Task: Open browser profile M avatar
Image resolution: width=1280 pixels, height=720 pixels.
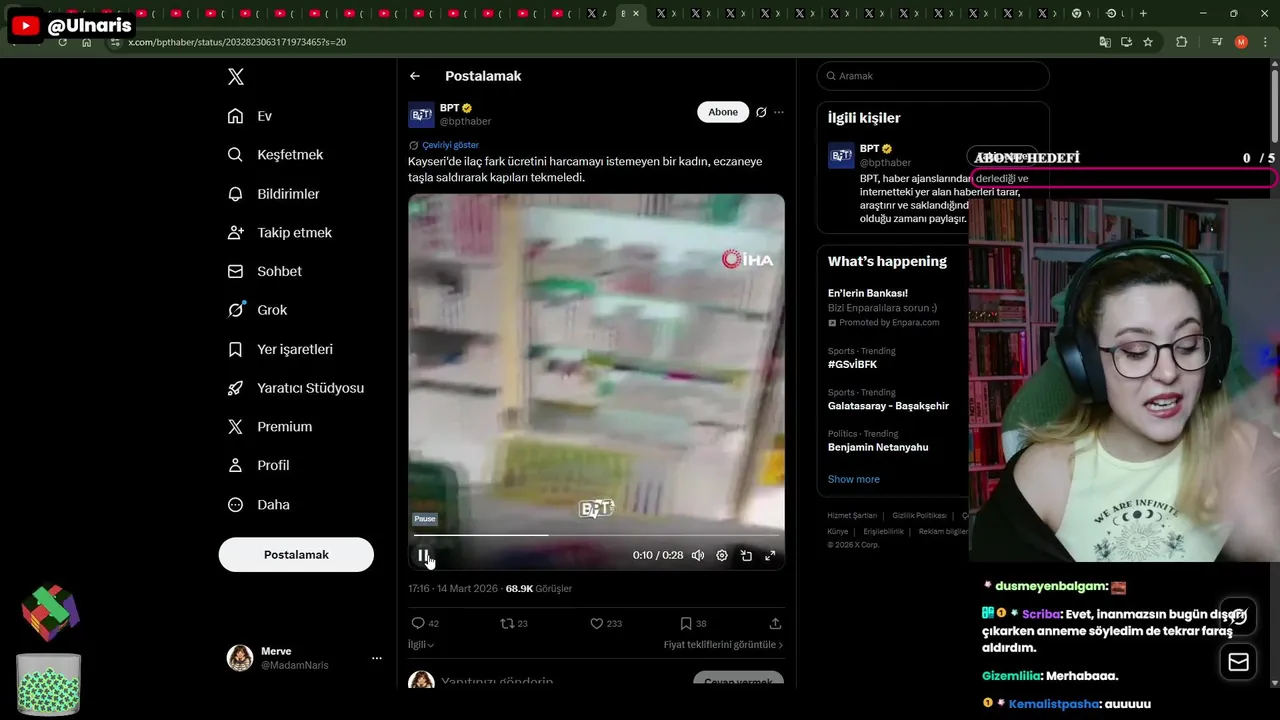Action: coord(1241,42)
